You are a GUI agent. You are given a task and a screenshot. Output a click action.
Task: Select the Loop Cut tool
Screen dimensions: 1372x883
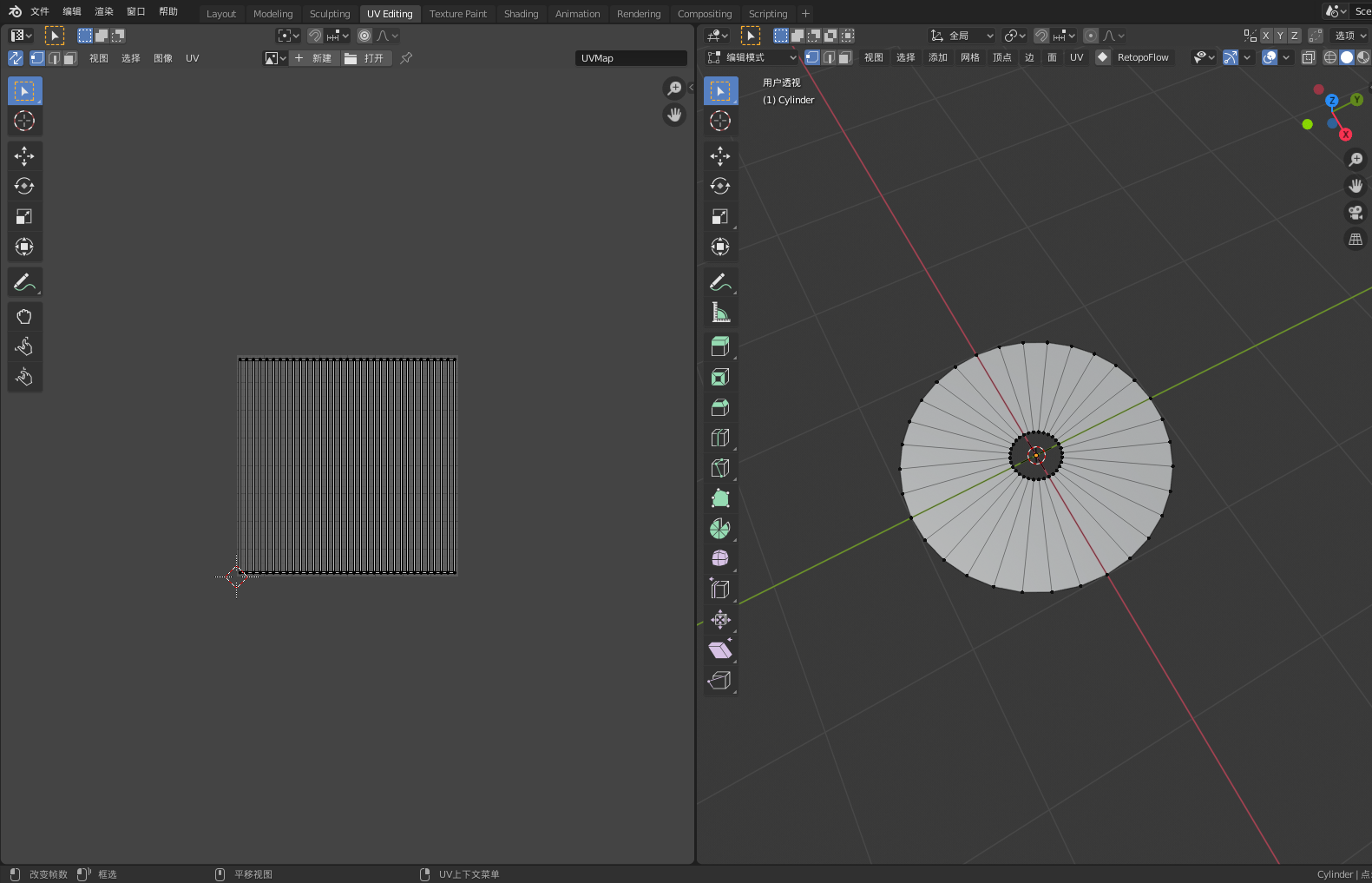[719, 438]
